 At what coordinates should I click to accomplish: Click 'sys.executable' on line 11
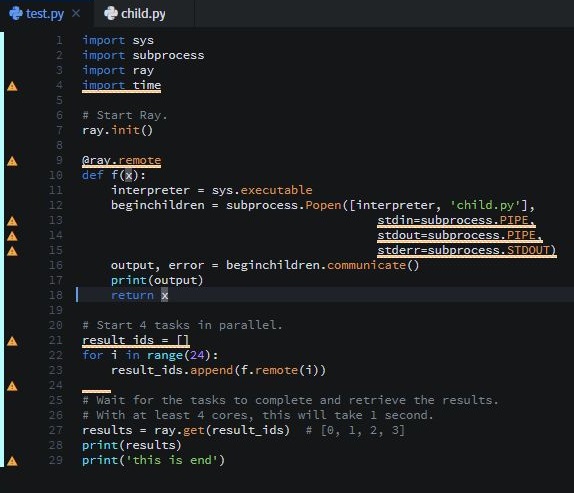click(262, 190)
